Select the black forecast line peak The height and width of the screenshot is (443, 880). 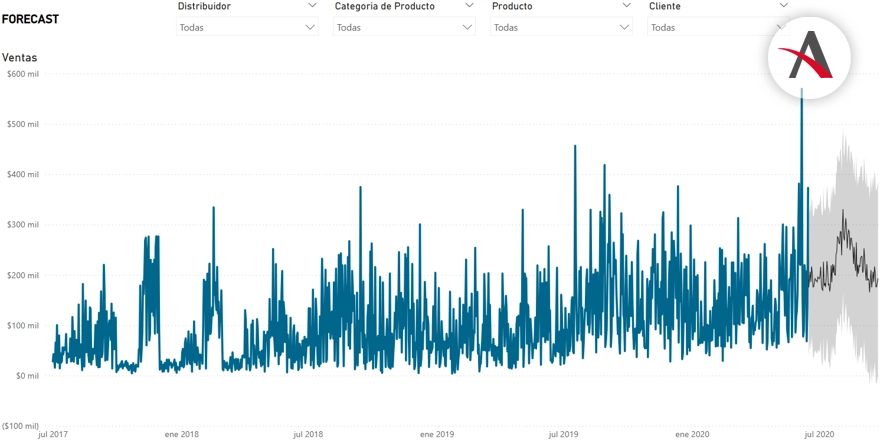tap(843, 212)
